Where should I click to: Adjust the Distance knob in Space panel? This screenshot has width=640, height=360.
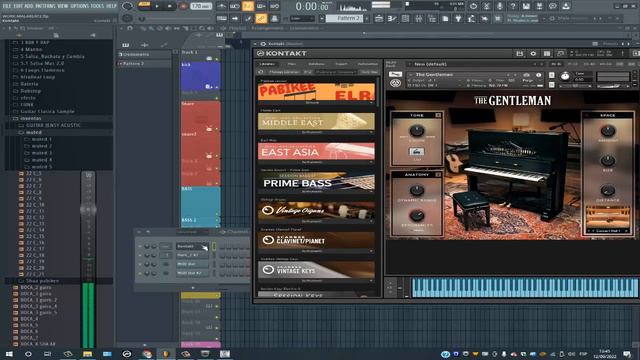click(608, 190)
